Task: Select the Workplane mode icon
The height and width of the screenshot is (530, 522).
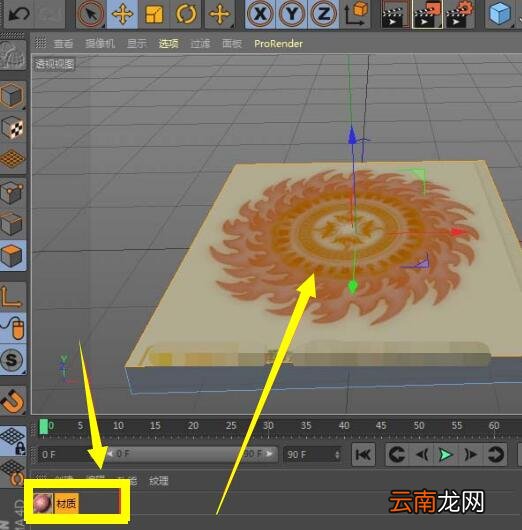Action: [x=13, y=158]
